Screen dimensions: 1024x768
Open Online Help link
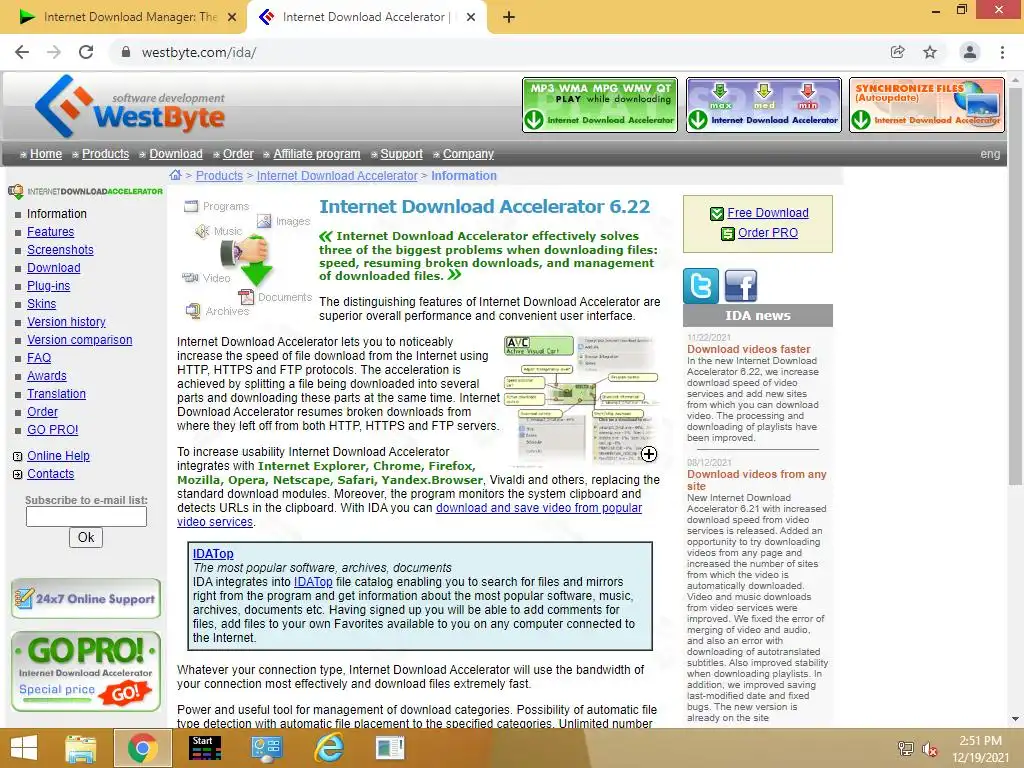(x=58, y=456)
